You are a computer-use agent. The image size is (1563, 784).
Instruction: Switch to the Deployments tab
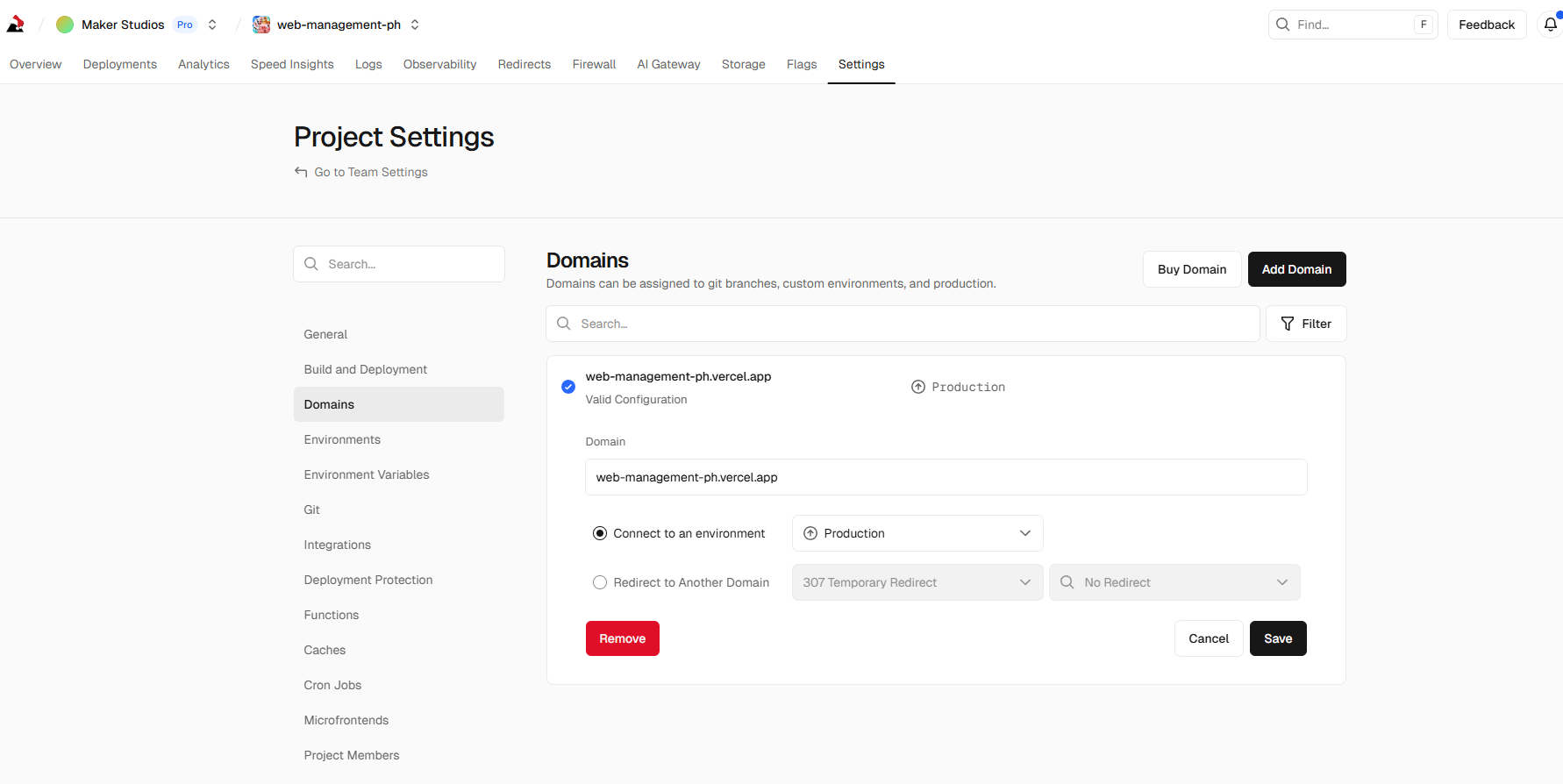120,64
